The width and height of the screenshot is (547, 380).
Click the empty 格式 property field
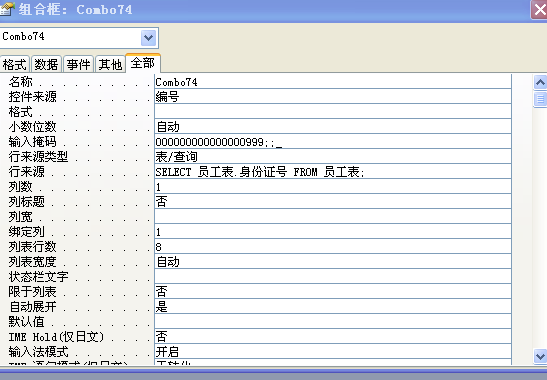[333, 112]
